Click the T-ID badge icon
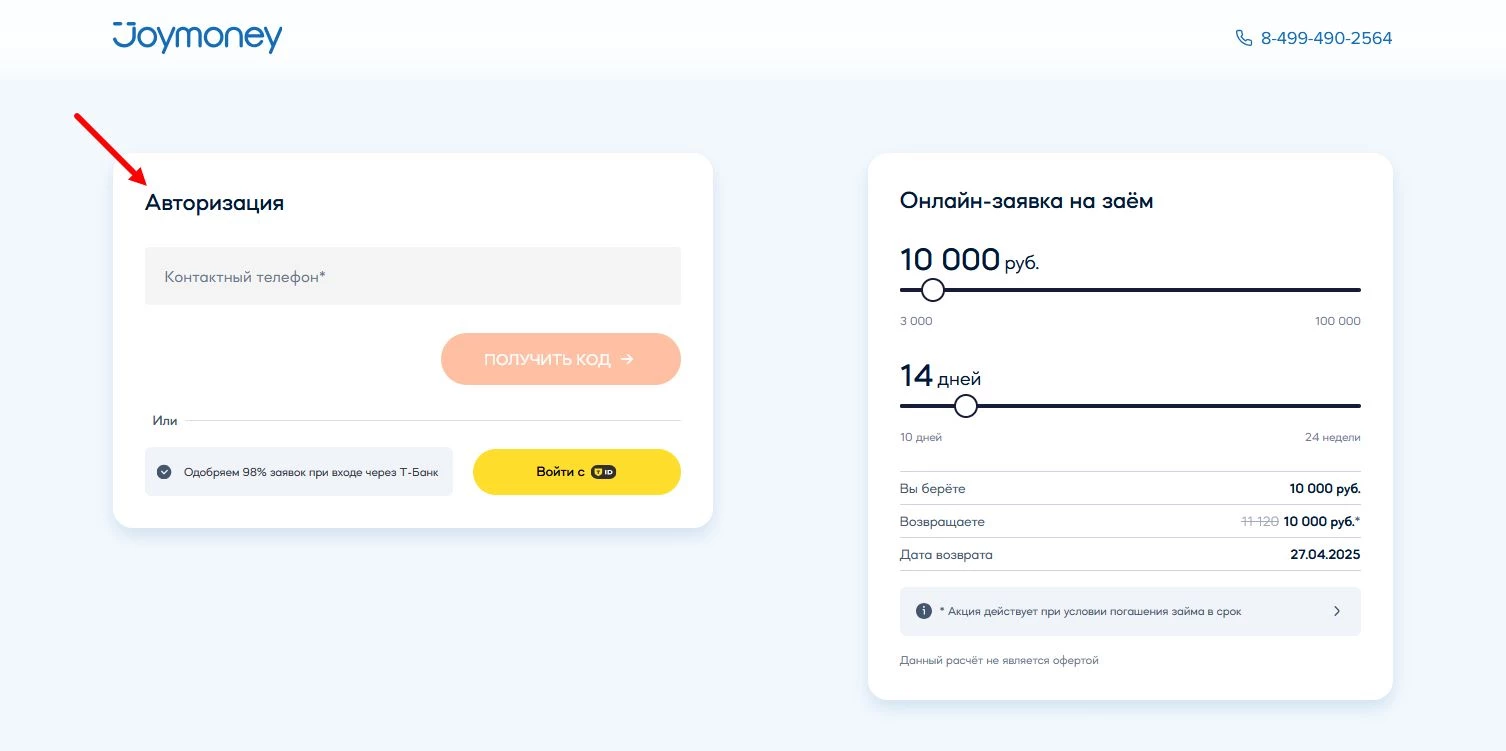1506x751 pixels. 603,471
